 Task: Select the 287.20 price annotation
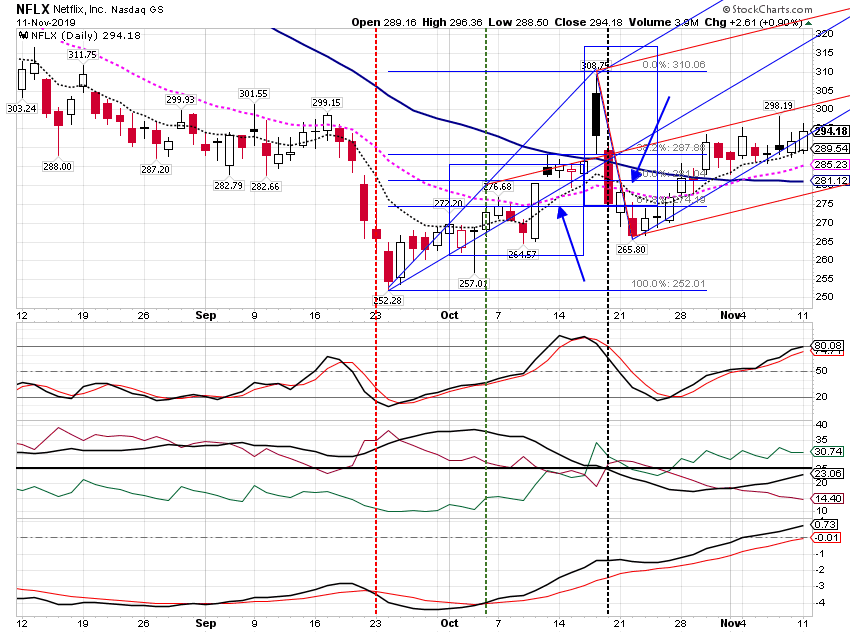tap(156, 169)
